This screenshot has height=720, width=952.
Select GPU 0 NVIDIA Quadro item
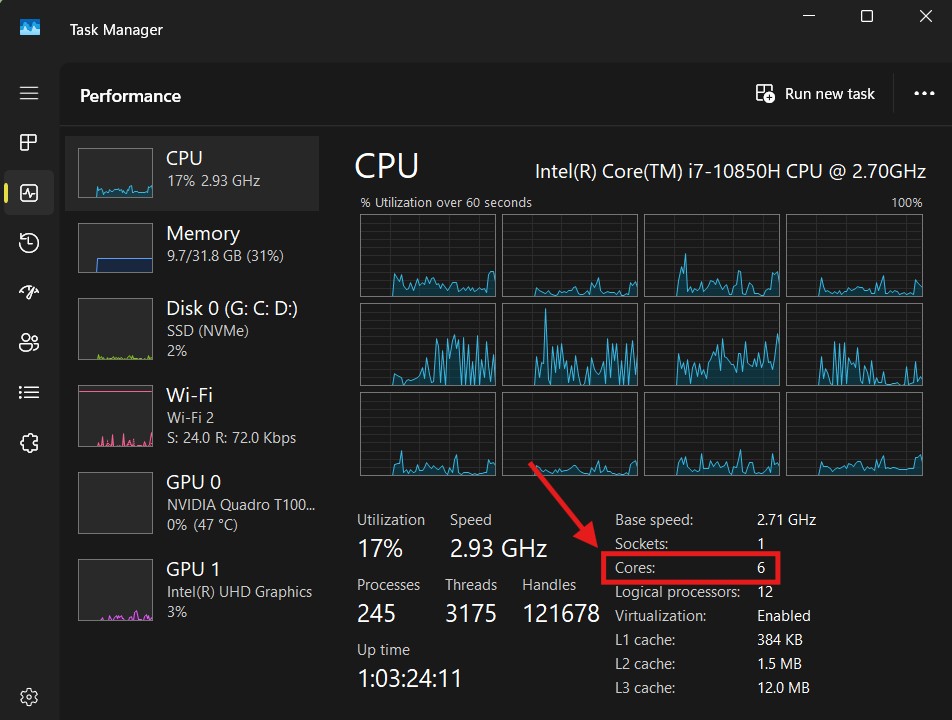[x=192, y=501]
